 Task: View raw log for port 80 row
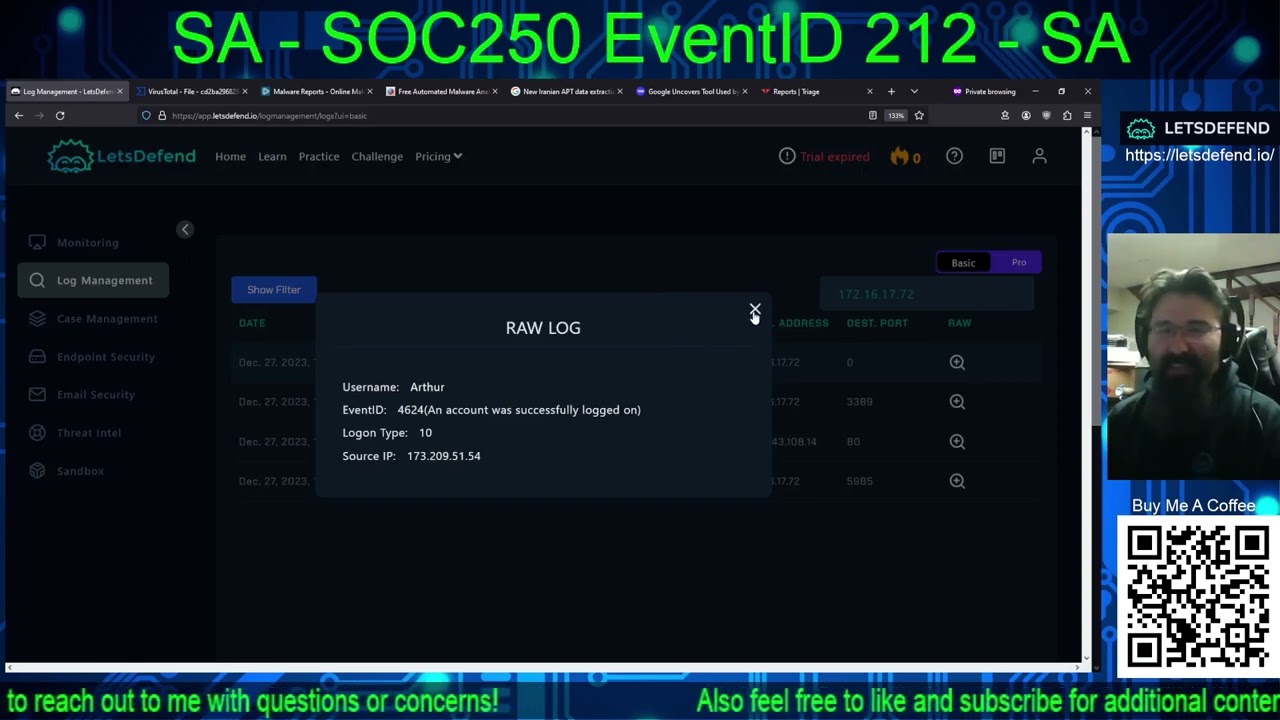tap(957, 442)
